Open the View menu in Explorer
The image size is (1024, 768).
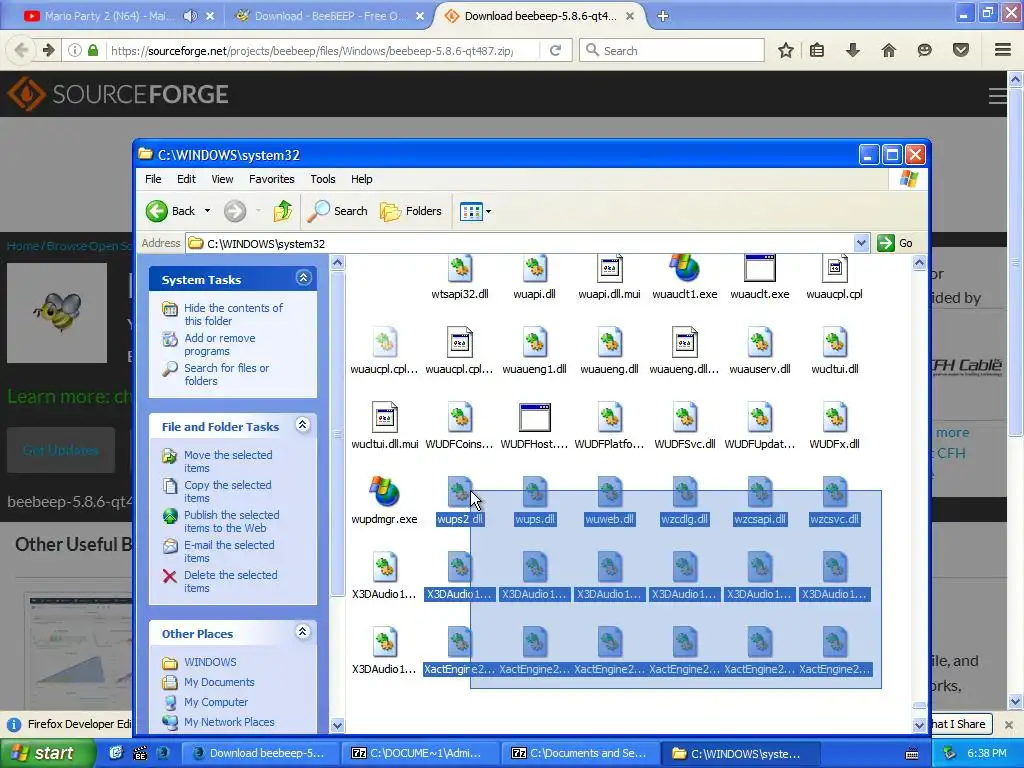point(222,179)
